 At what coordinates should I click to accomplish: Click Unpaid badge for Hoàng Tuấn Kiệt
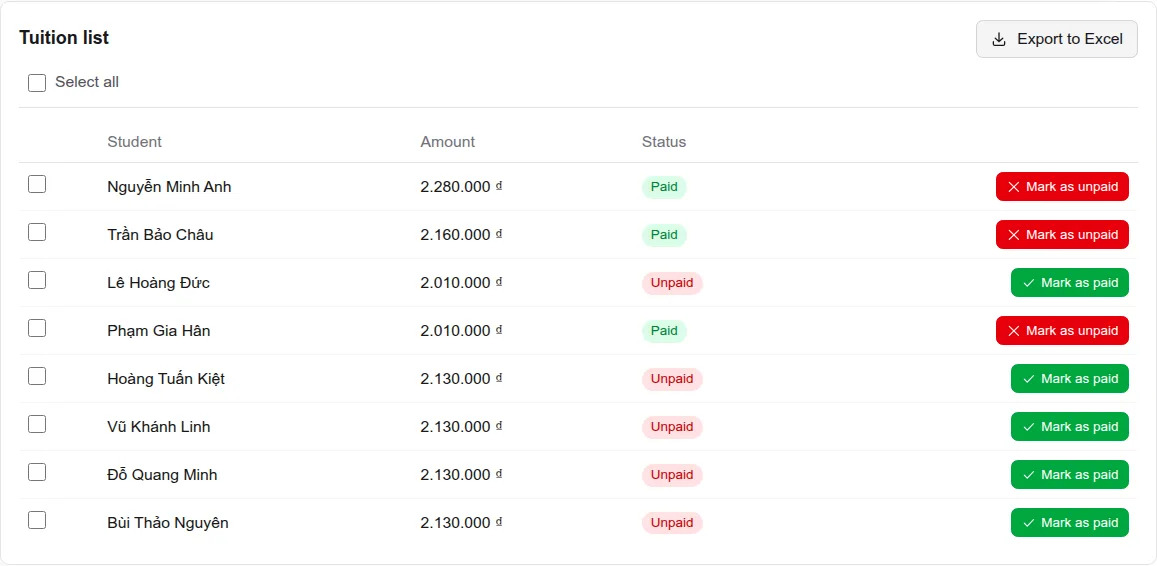click(672, 379)
